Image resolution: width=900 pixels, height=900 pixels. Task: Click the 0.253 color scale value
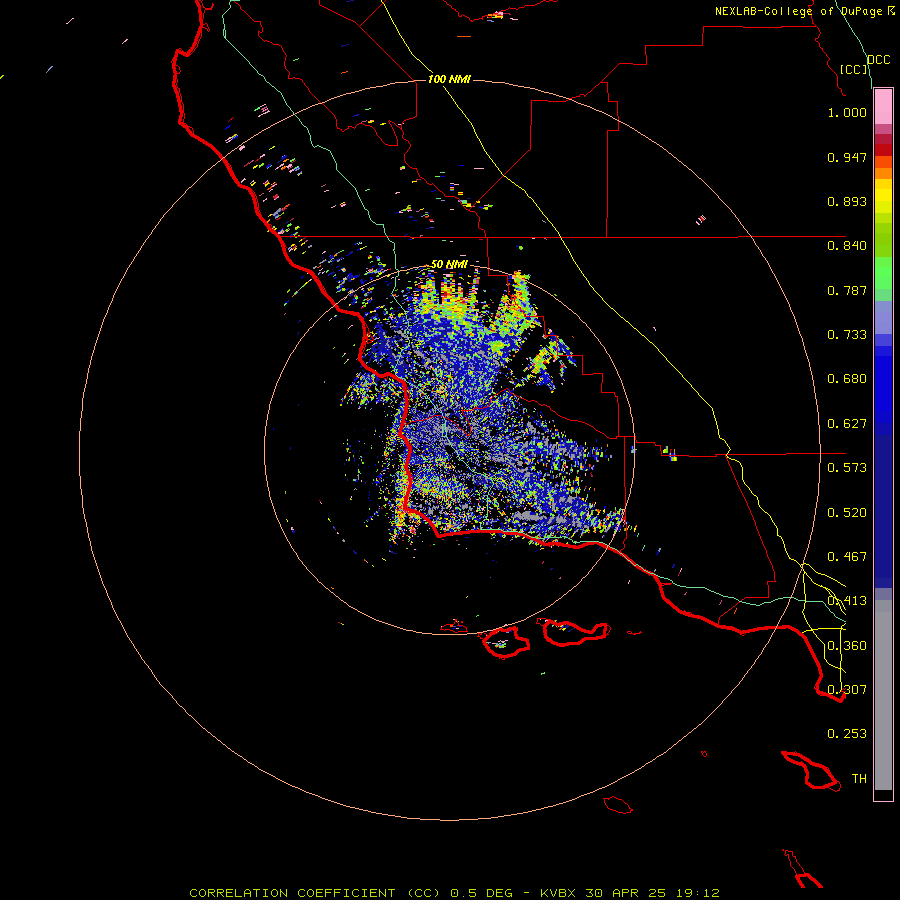point(847,734)
